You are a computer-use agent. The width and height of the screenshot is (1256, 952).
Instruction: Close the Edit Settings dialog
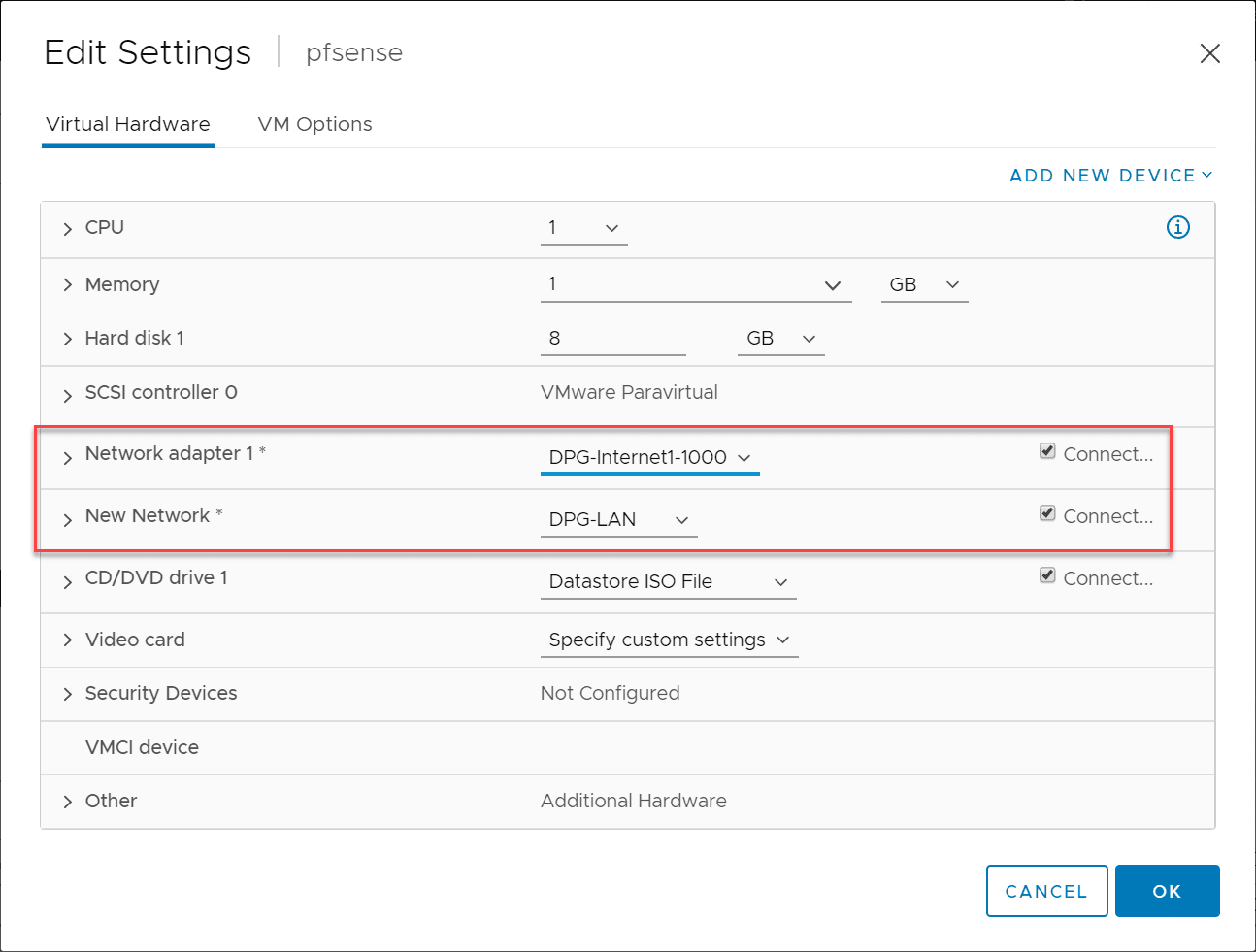[1209, 53]
